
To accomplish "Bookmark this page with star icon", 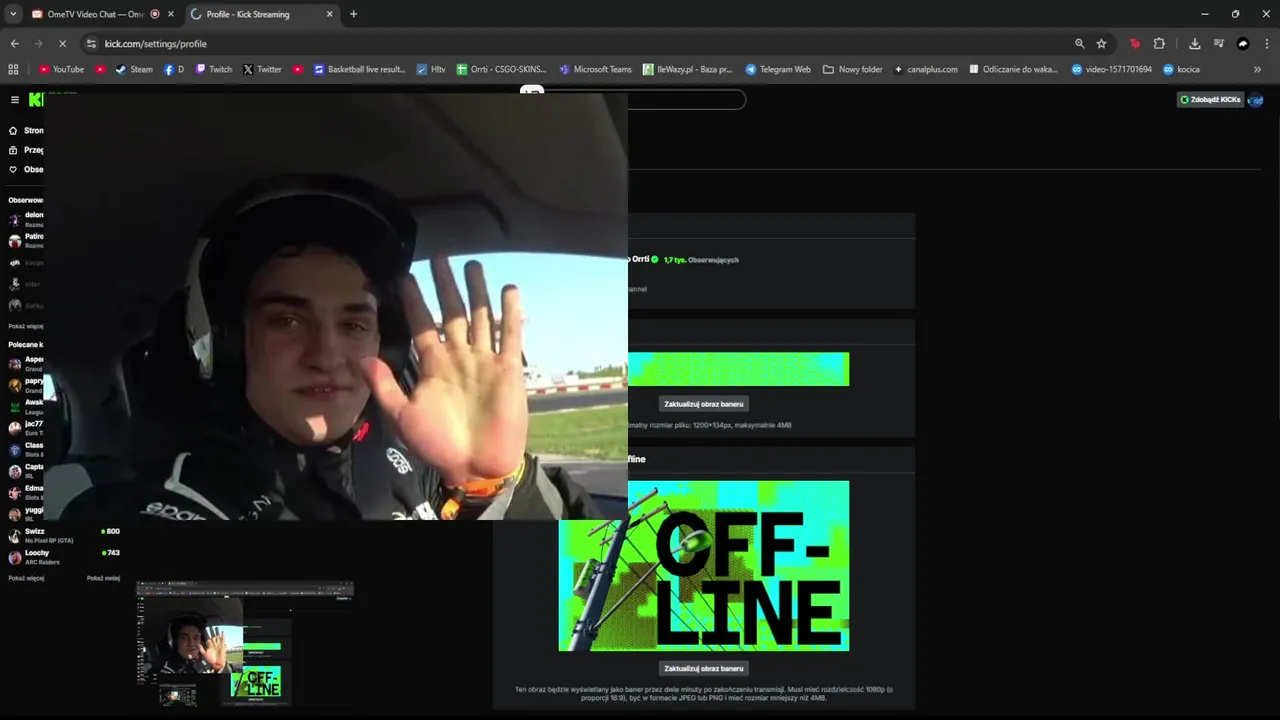I will pos(1101,44).
